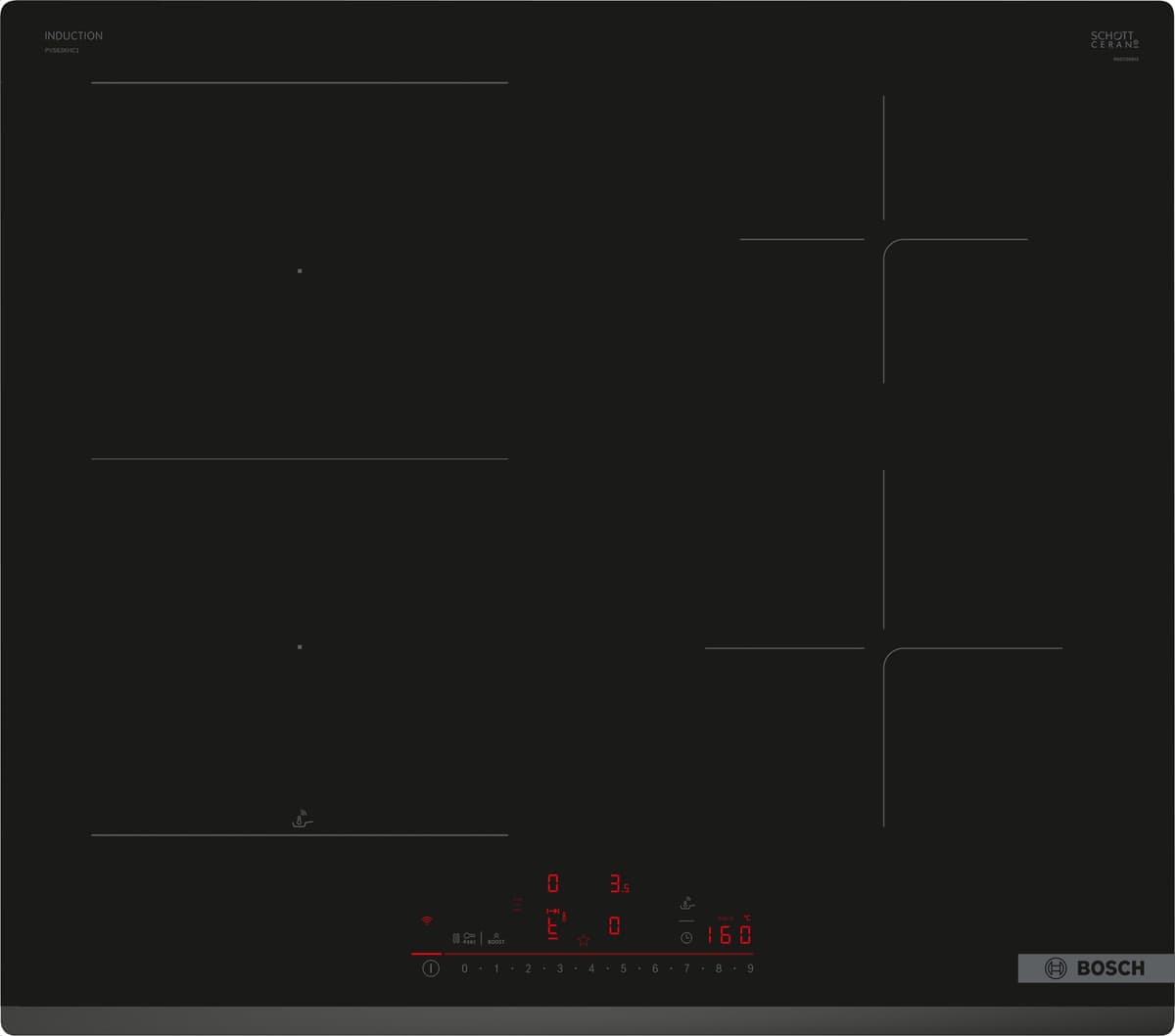Choose power level 9 on number strip

750,968
